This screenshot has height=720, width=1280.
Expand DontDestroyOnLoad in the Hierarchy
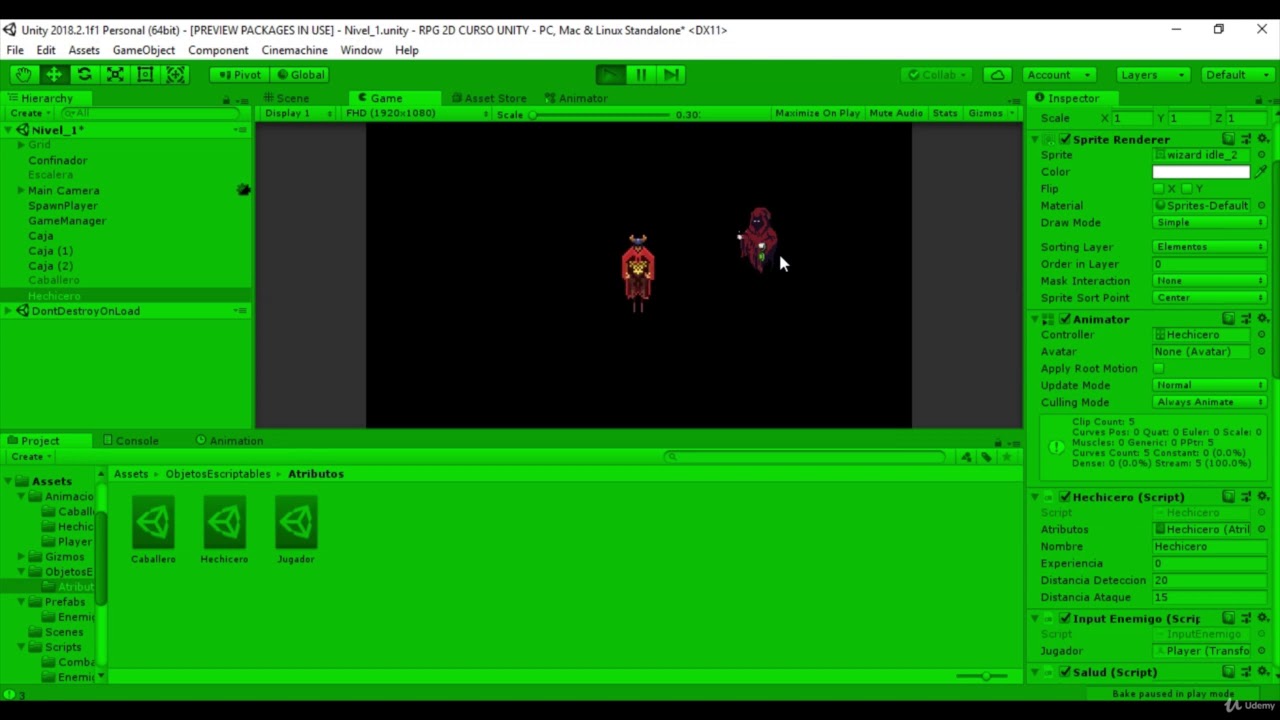point(8,311)
